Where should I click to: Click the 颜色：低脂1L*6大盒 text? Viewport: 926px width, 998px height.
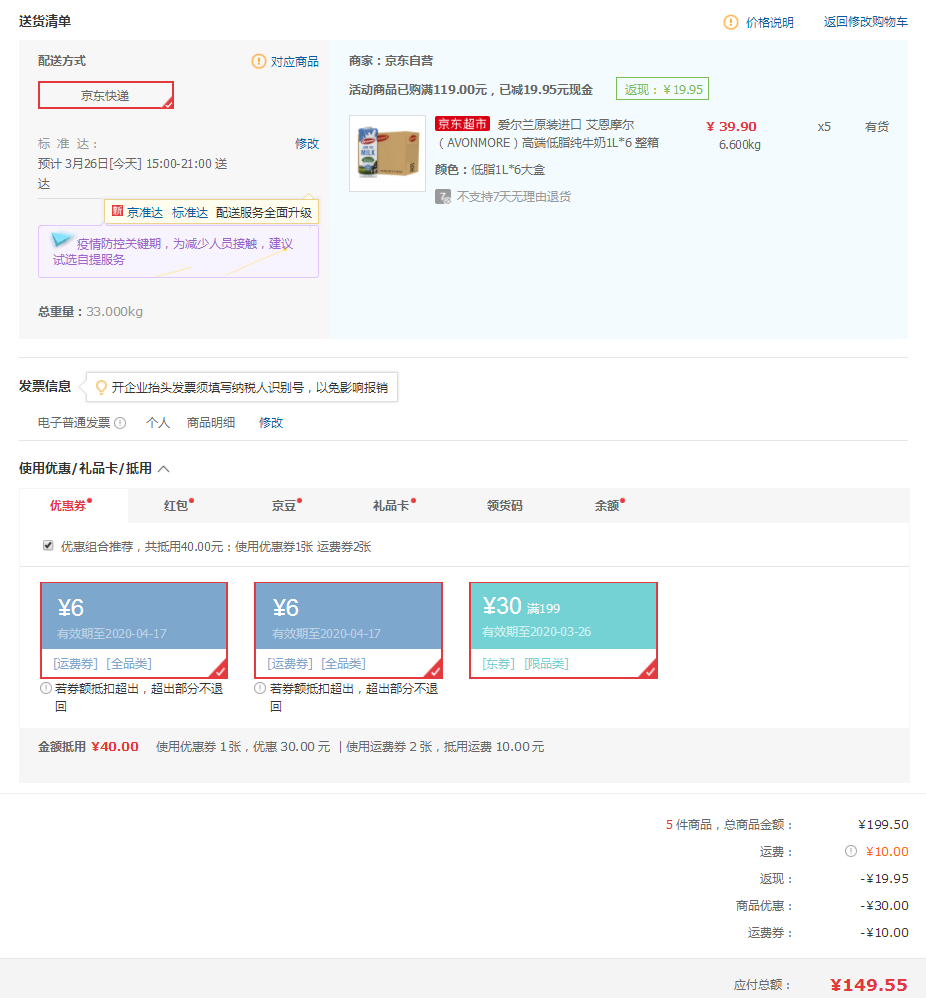(490, 170)
